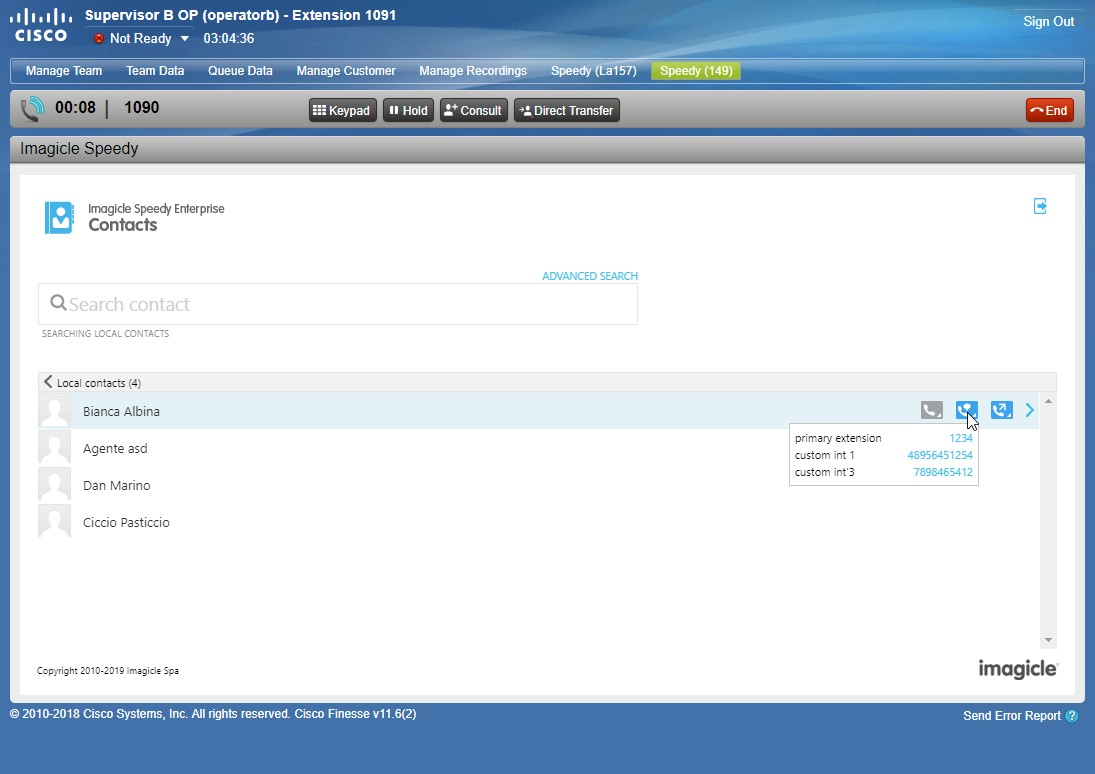Click the logout icon in Speedy Contacts header
This screenshot has height=774, width=1095.
coord(1040,206)
